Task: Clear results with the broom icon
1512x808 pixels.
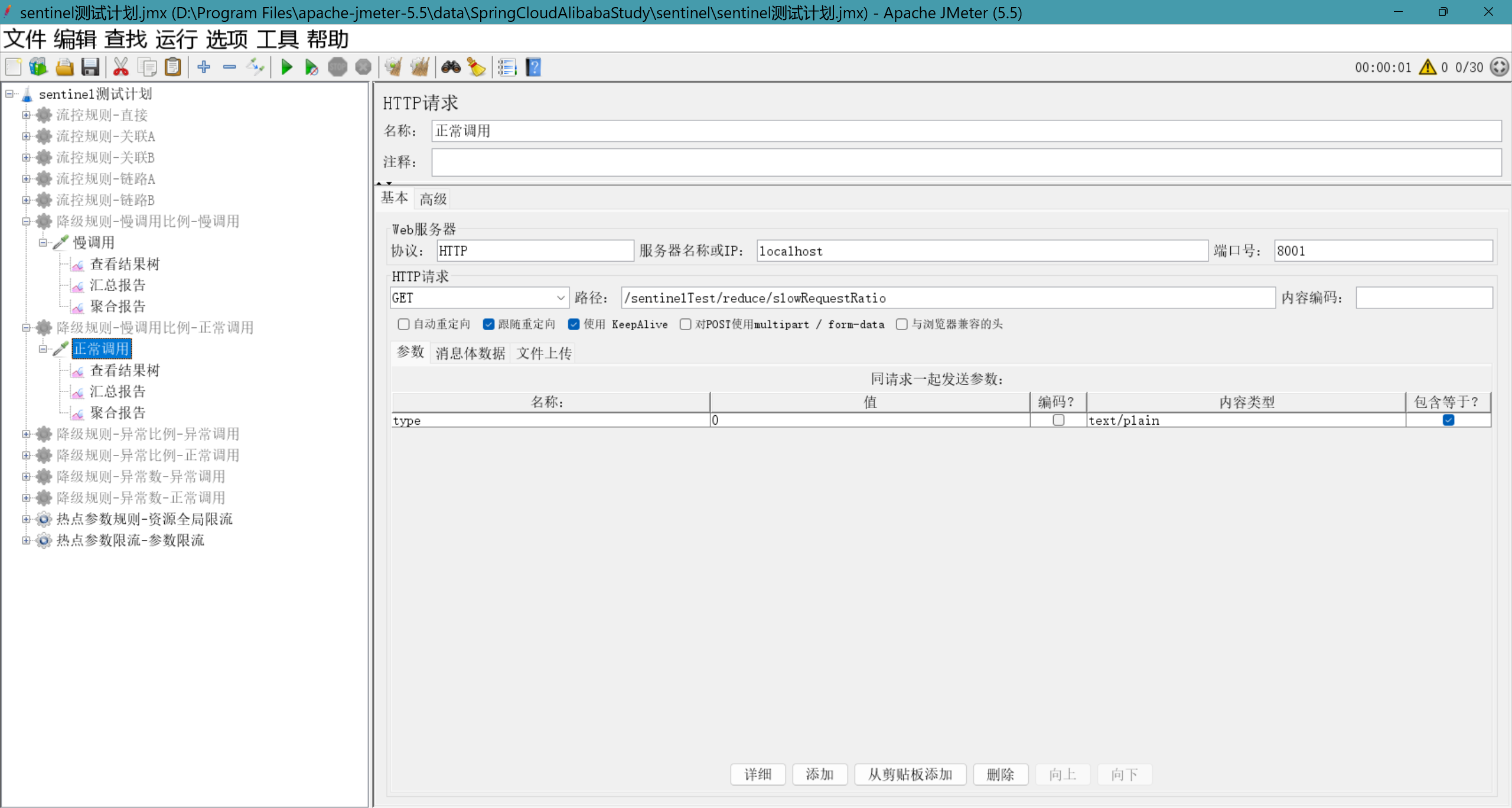Action: click(x=477, y=67)
